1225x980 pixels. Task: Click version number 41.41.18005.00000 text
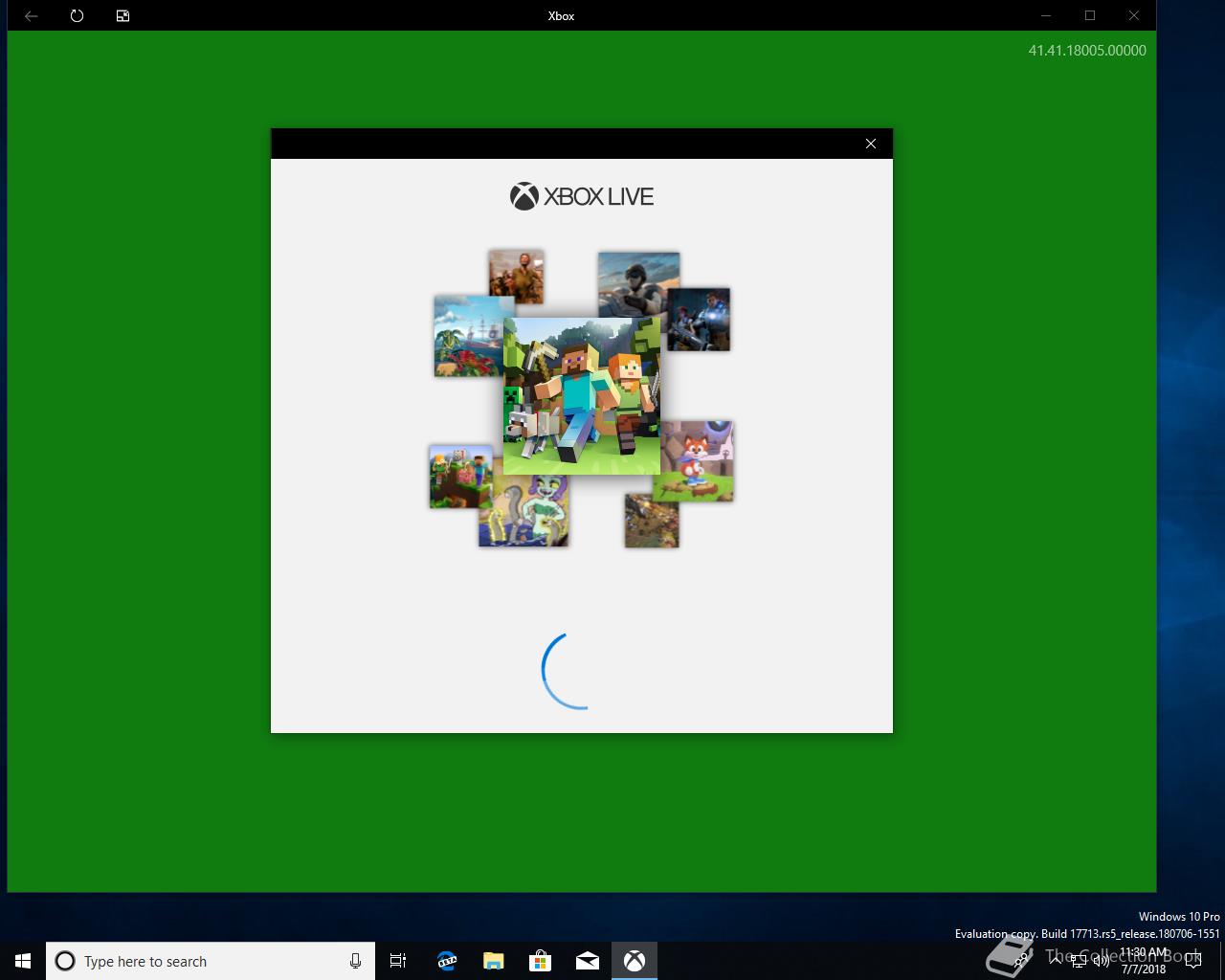point(1087,51)
